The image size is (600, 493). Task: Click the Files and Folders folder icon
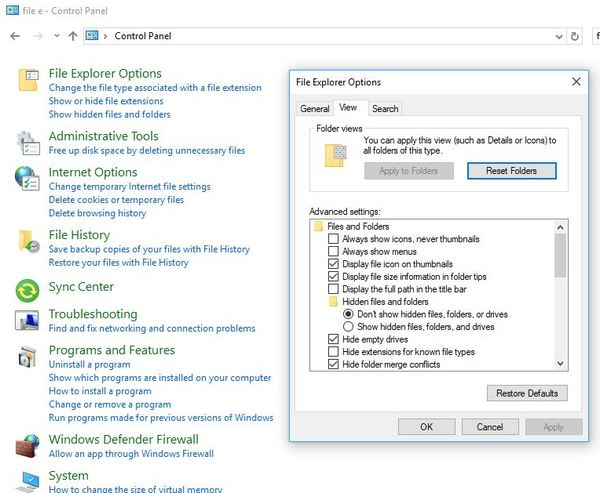[318, 226]
